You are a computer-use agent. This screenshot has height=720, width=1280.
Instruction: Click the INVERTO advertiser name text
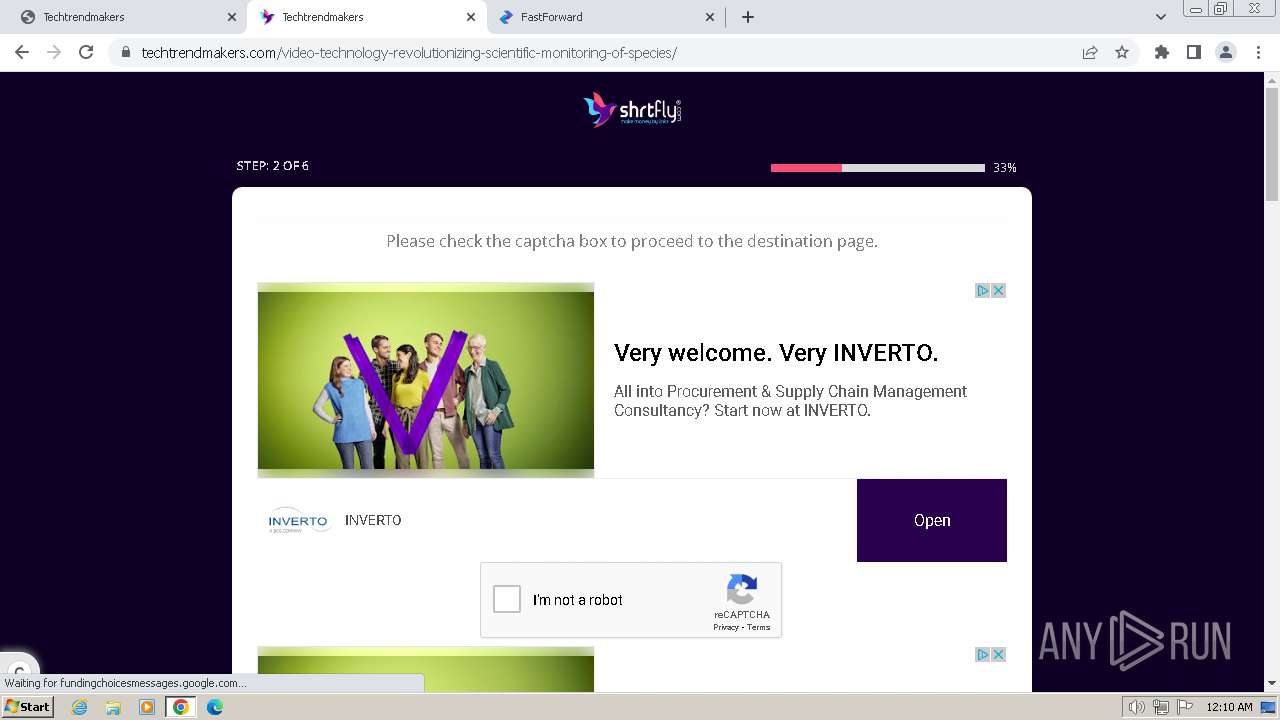pos(373,520)
